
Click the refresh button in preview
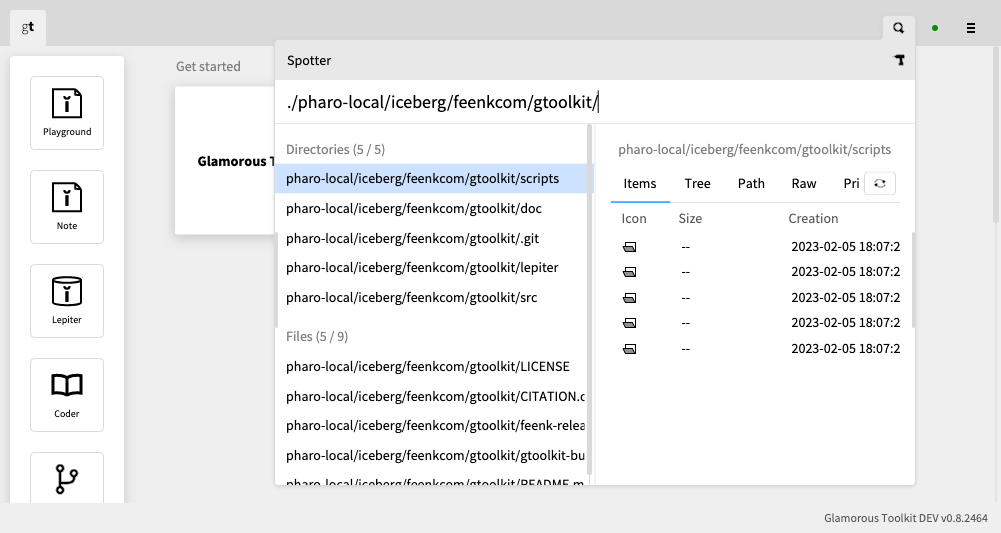click(x=880, y=183)
